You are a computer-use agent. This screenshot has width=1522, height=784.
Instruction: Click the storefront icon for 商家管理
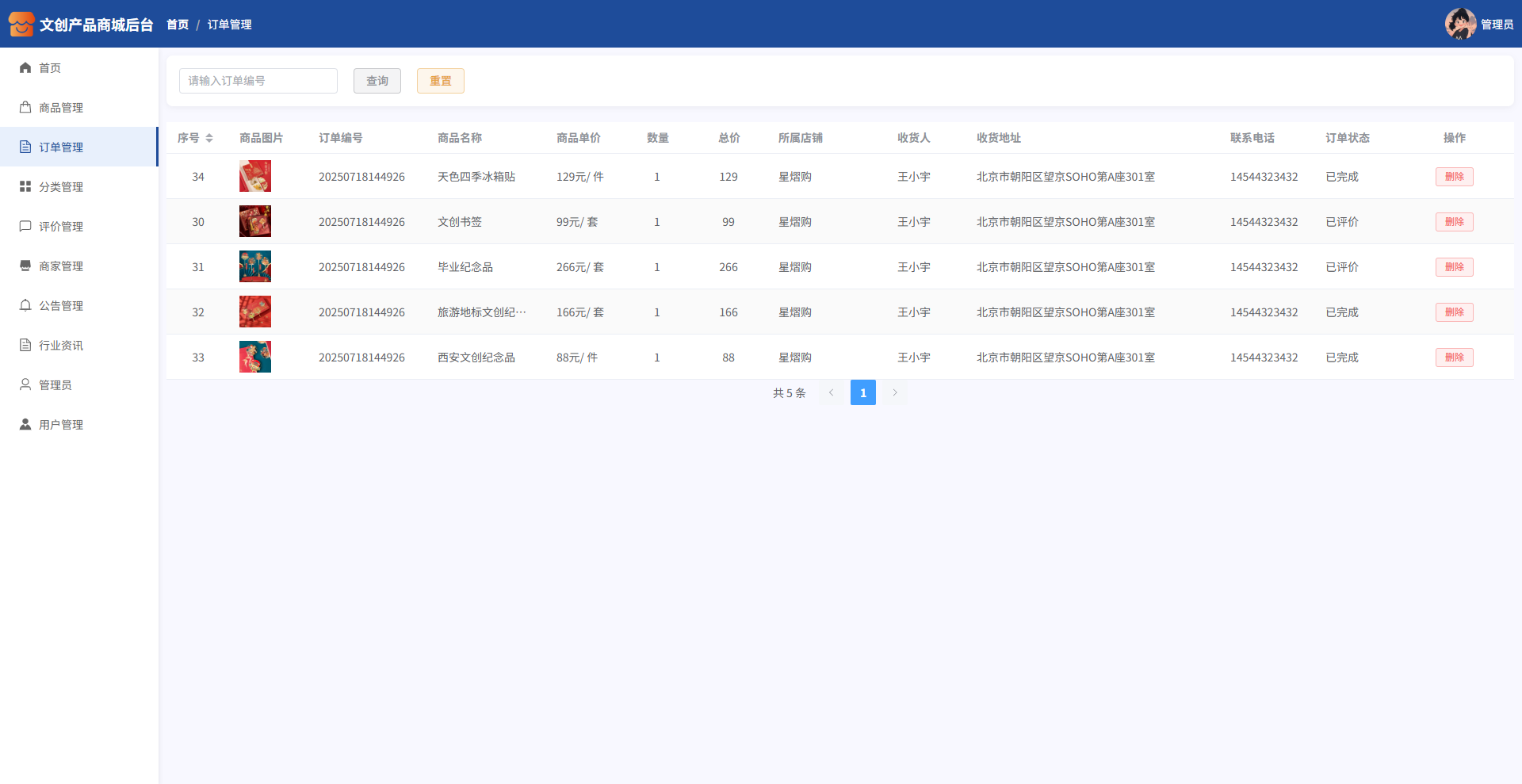(25, 266)
